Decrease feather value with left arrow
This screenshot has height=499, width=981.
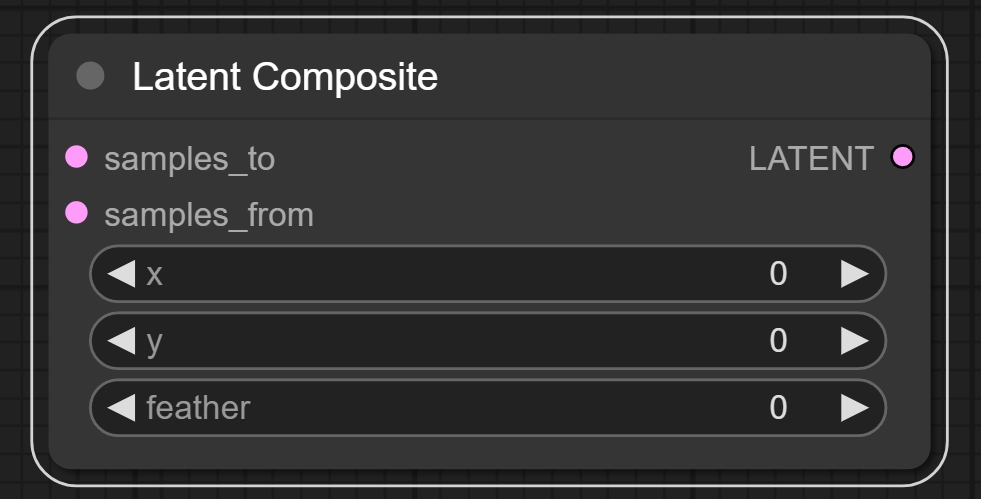tap(121, 408)
